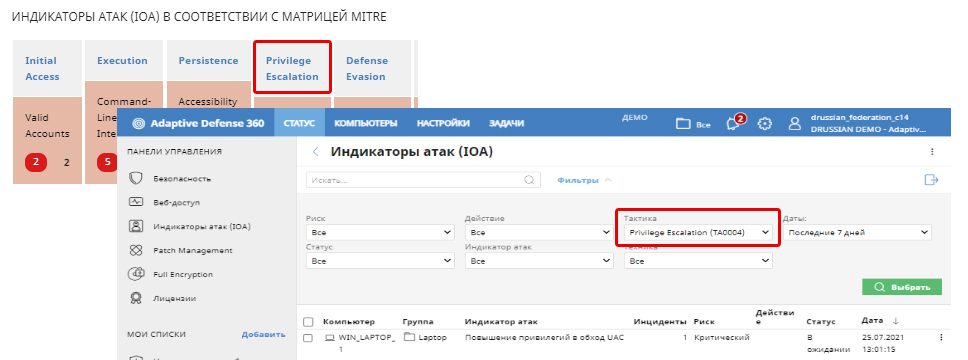
Task: Click the green Выбрать button
Action: click(902, 287)
